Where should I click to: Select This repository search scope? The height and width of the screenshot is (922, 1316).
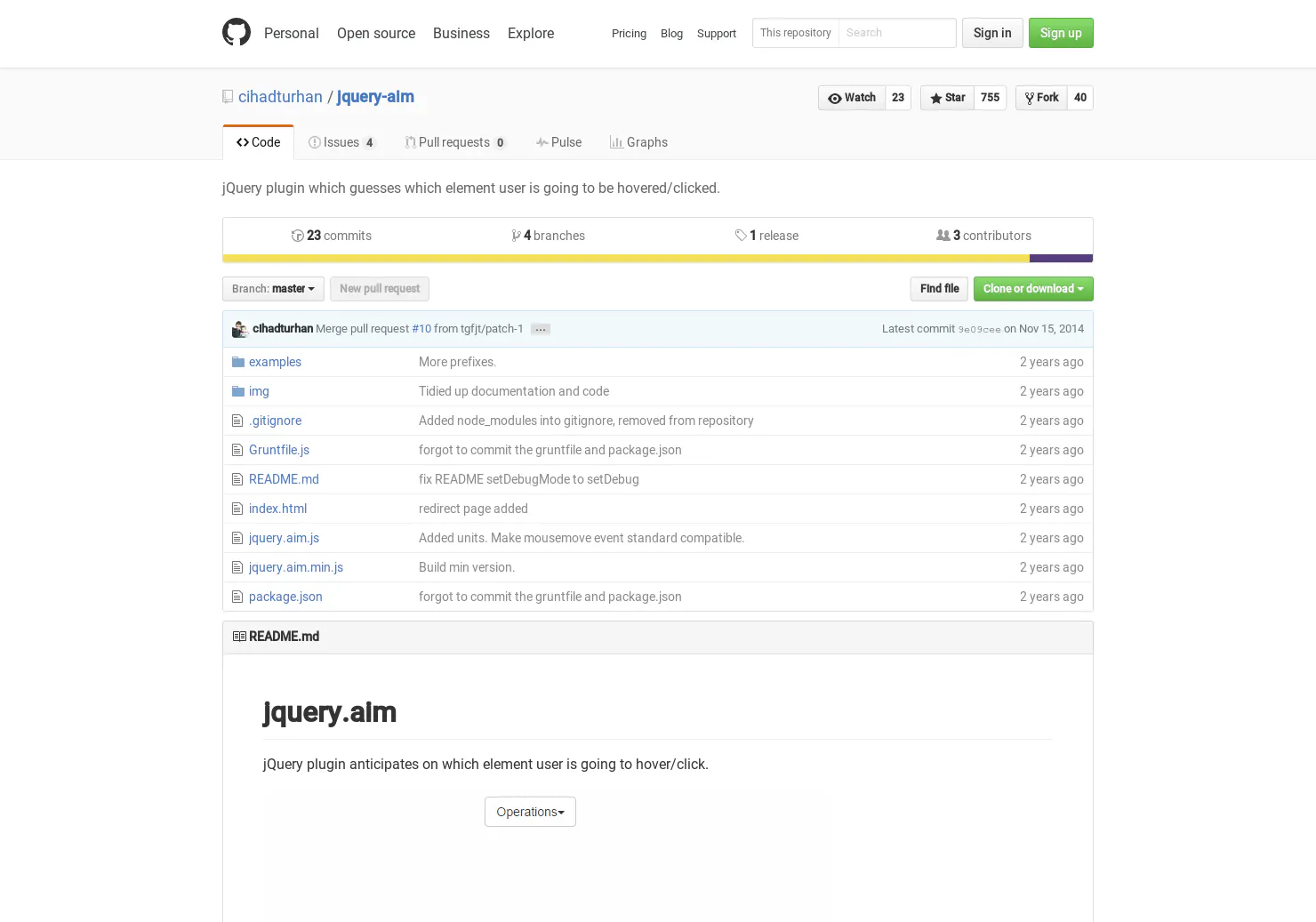click(x=796, y=33)
